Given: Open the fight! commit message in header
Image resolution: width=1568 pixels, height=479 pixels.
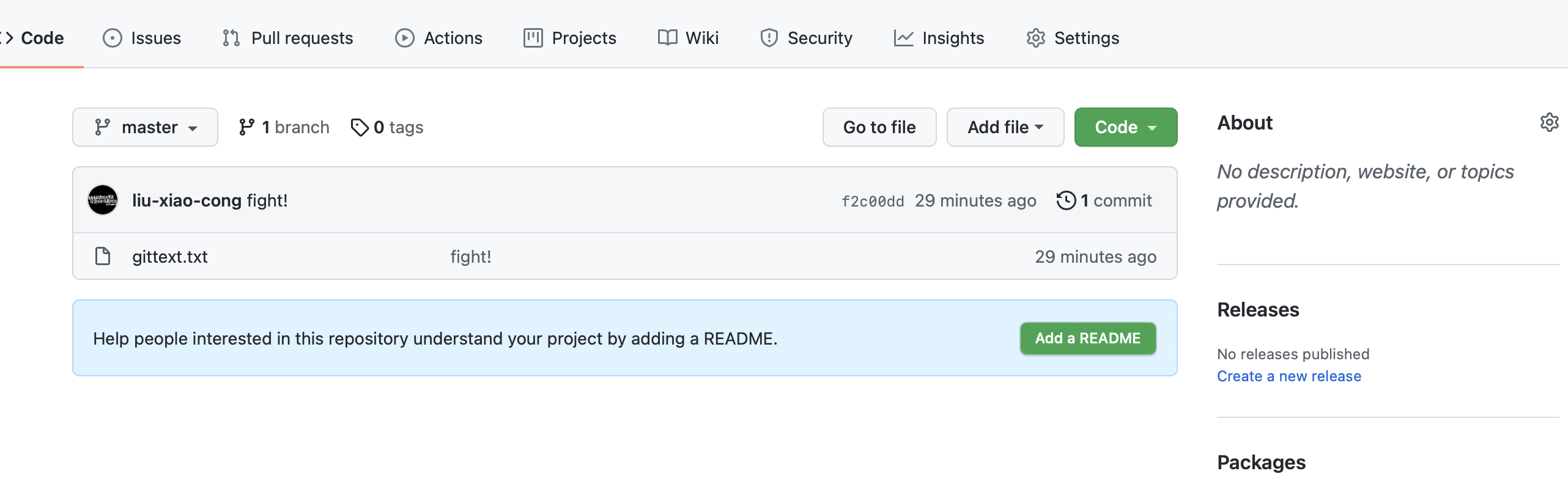Looking at the screenshot, I should [267, 200].
